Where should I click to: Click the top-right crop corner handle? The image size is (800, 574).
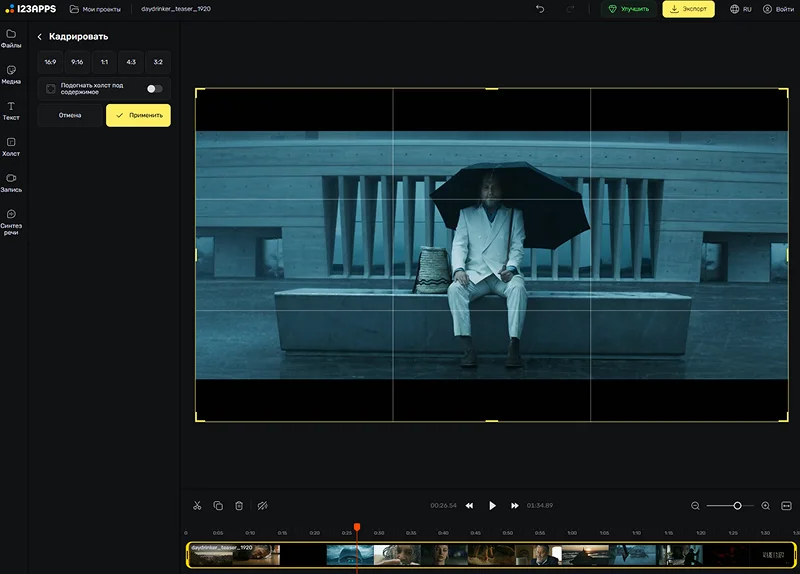click(x=784, y=92)
